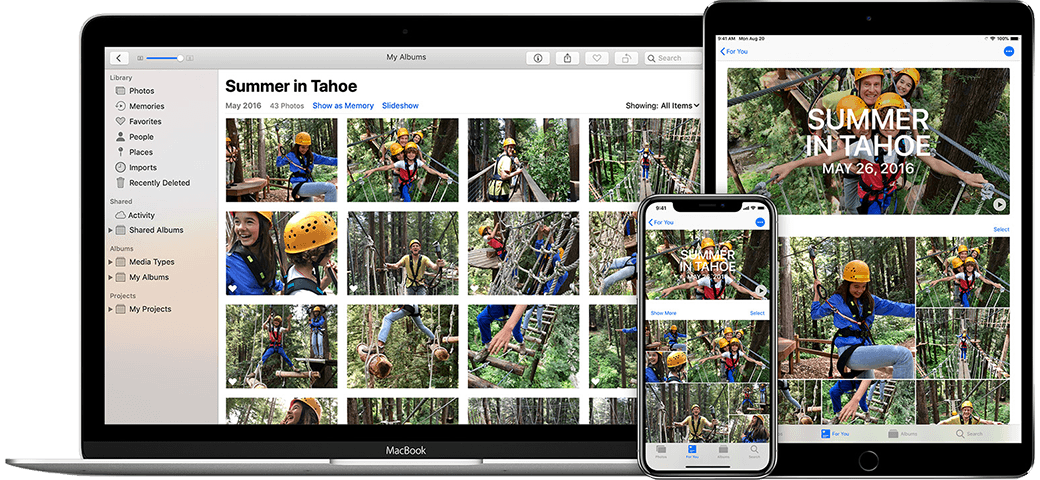The height and width of the screenshot is (480, 1040).
Task: Click the clock icon beside Imports
Action: pos(120,168)
